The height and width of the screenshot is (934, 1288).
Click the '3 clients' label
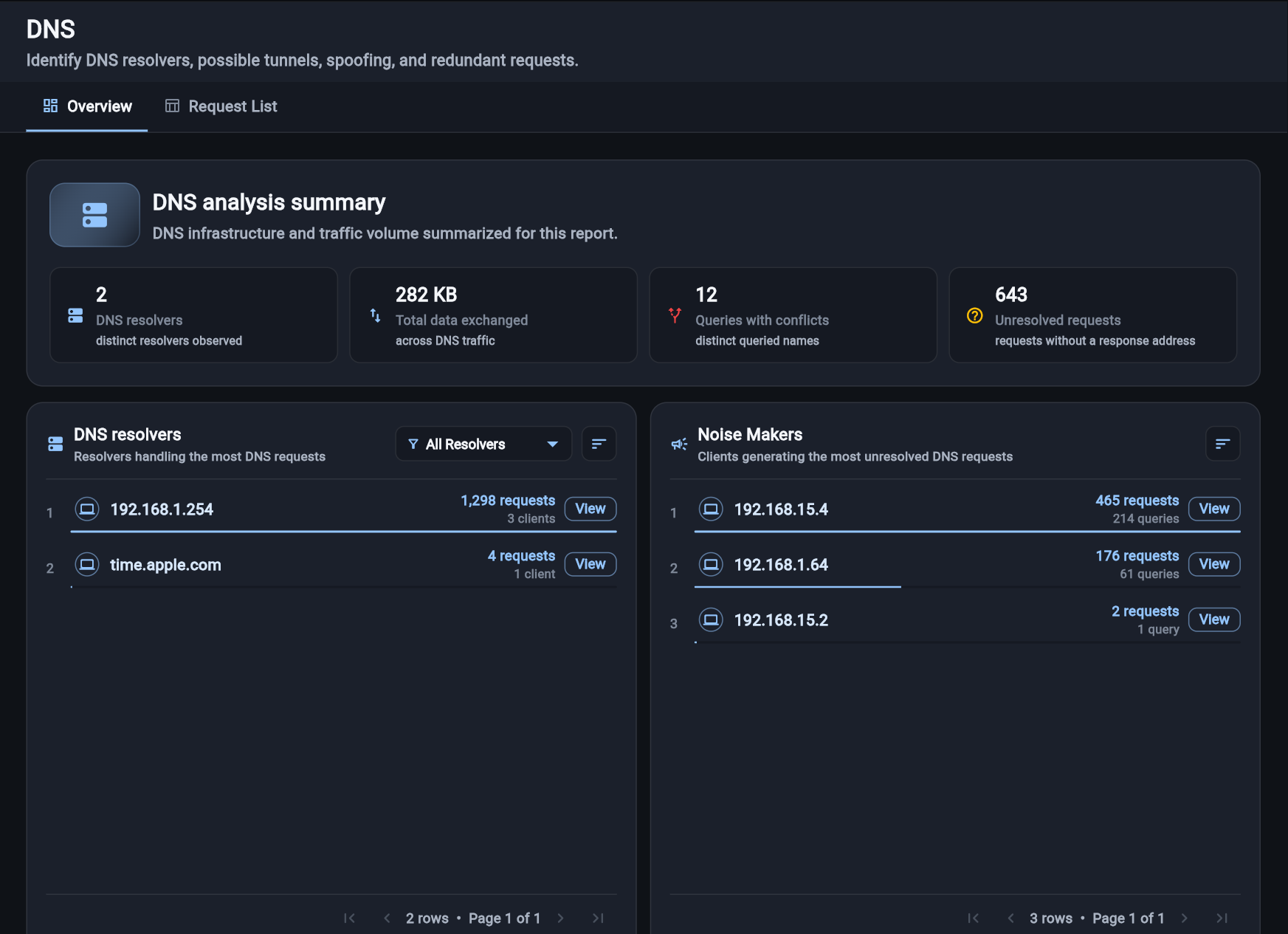[531, 518]
